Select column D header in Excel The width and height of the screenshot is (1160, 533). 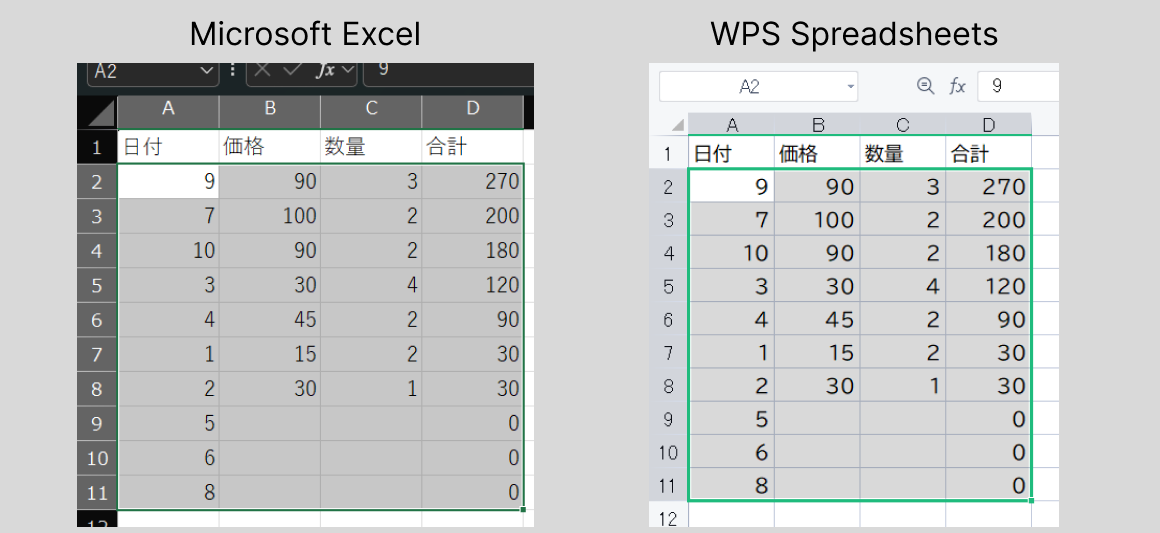click(473, 110)
